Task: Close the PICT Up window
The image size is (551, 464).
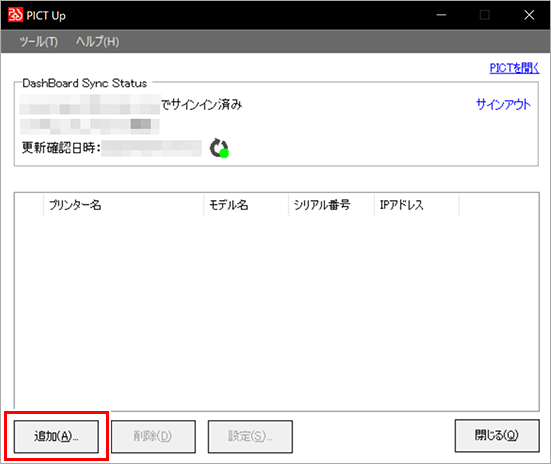Action: (x=529, y=15)
